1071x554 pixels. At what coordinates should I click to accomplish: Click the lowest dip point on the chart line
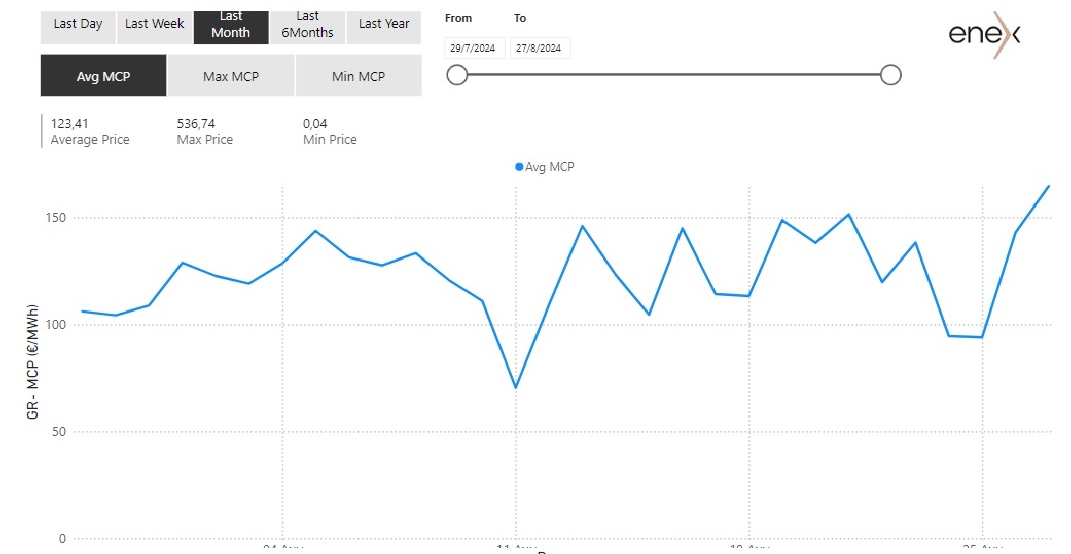[515, 387]
